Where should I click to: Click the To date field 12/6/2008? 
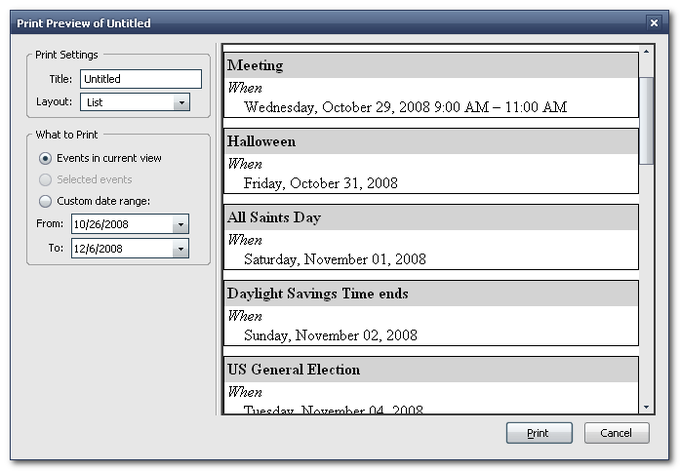120,248
